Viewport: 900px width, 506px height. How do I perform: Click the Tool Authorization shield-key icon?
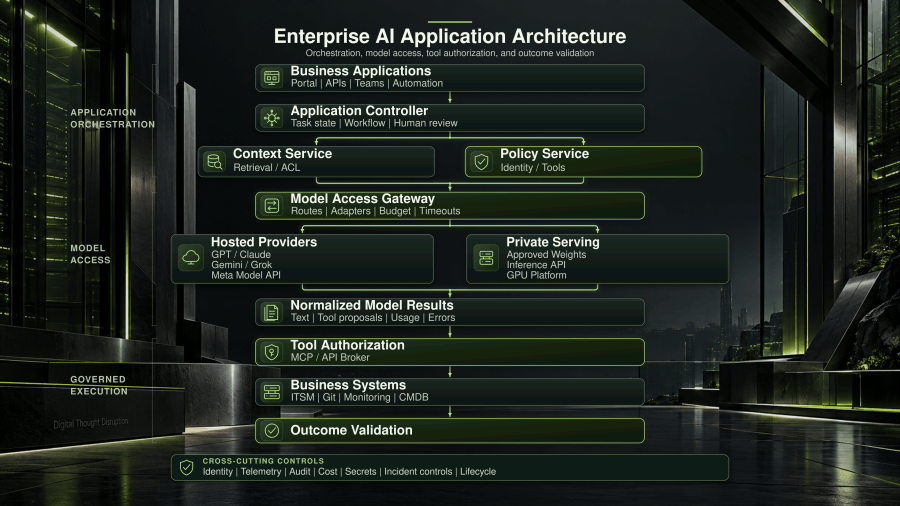click(271, 352)
